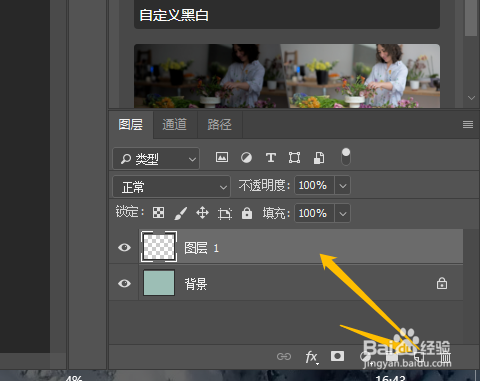
Task: Hide the 背景 layer eye
Action: coord(124,283)
